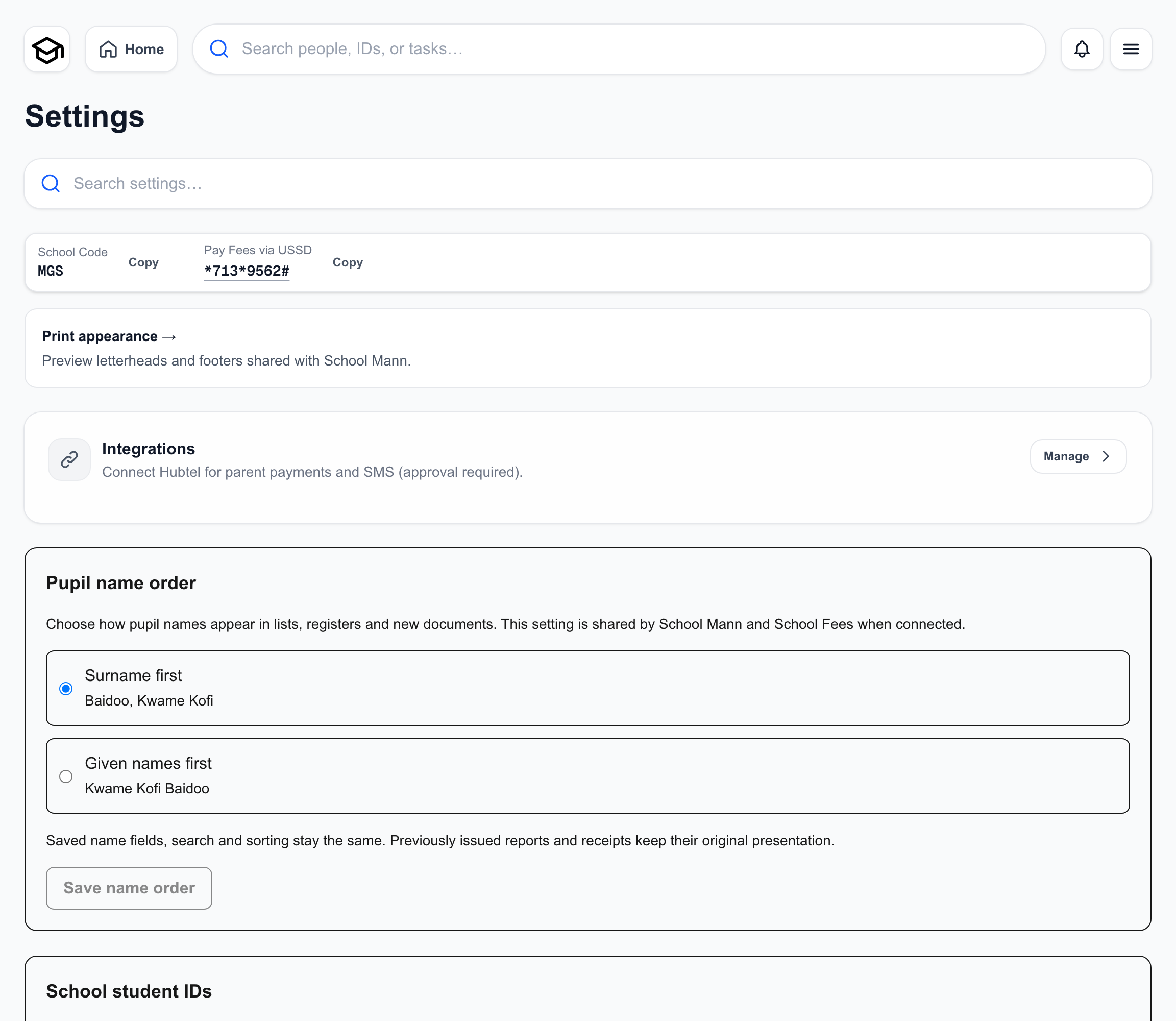Click the Pupil name order heading
This screenshot has height=1021, width=1176.
coord(121,583)
